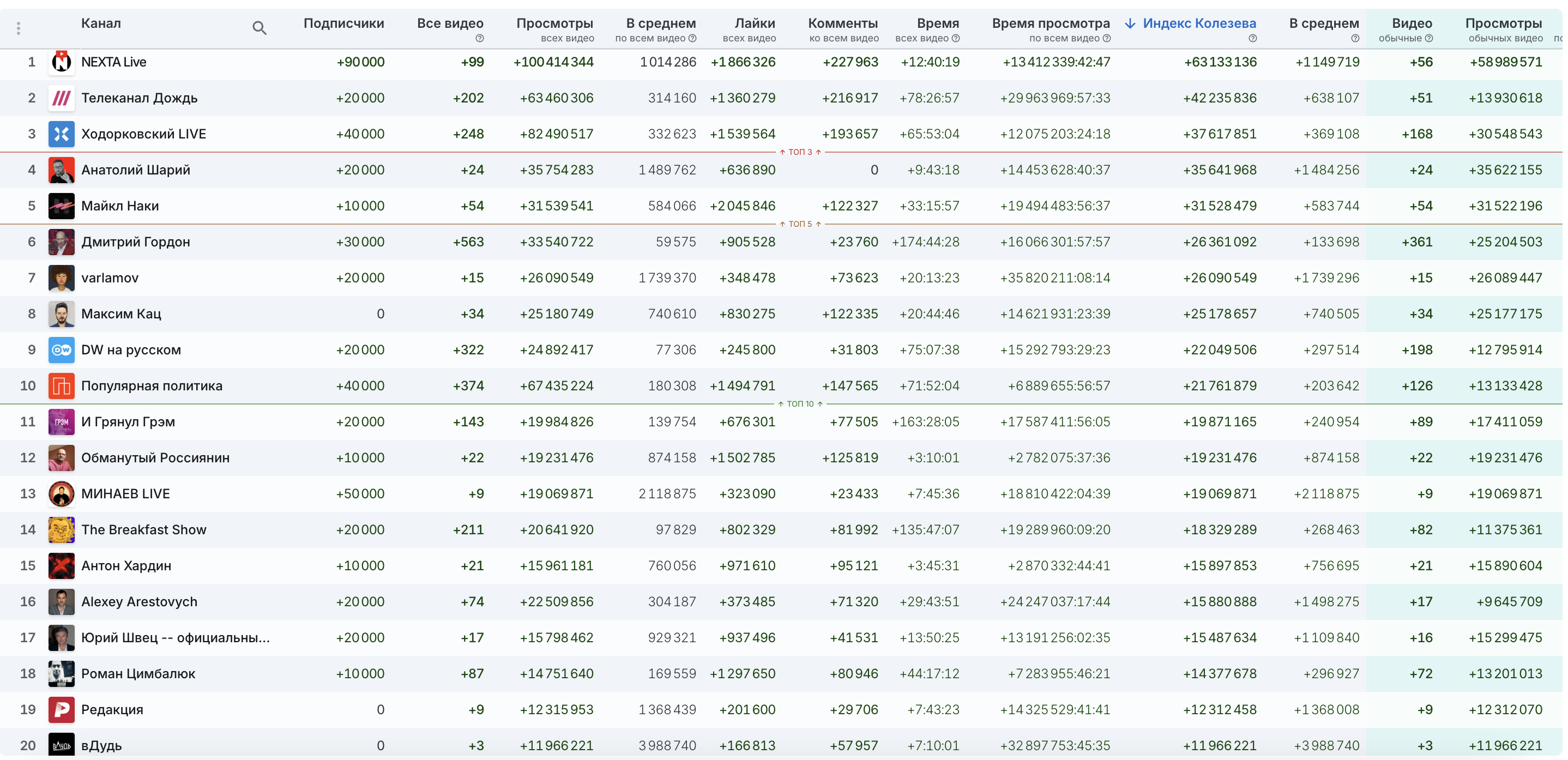1568x760 pixels.
Task: Sort by Просмотры всех видео column
Action: click(554, 24)
